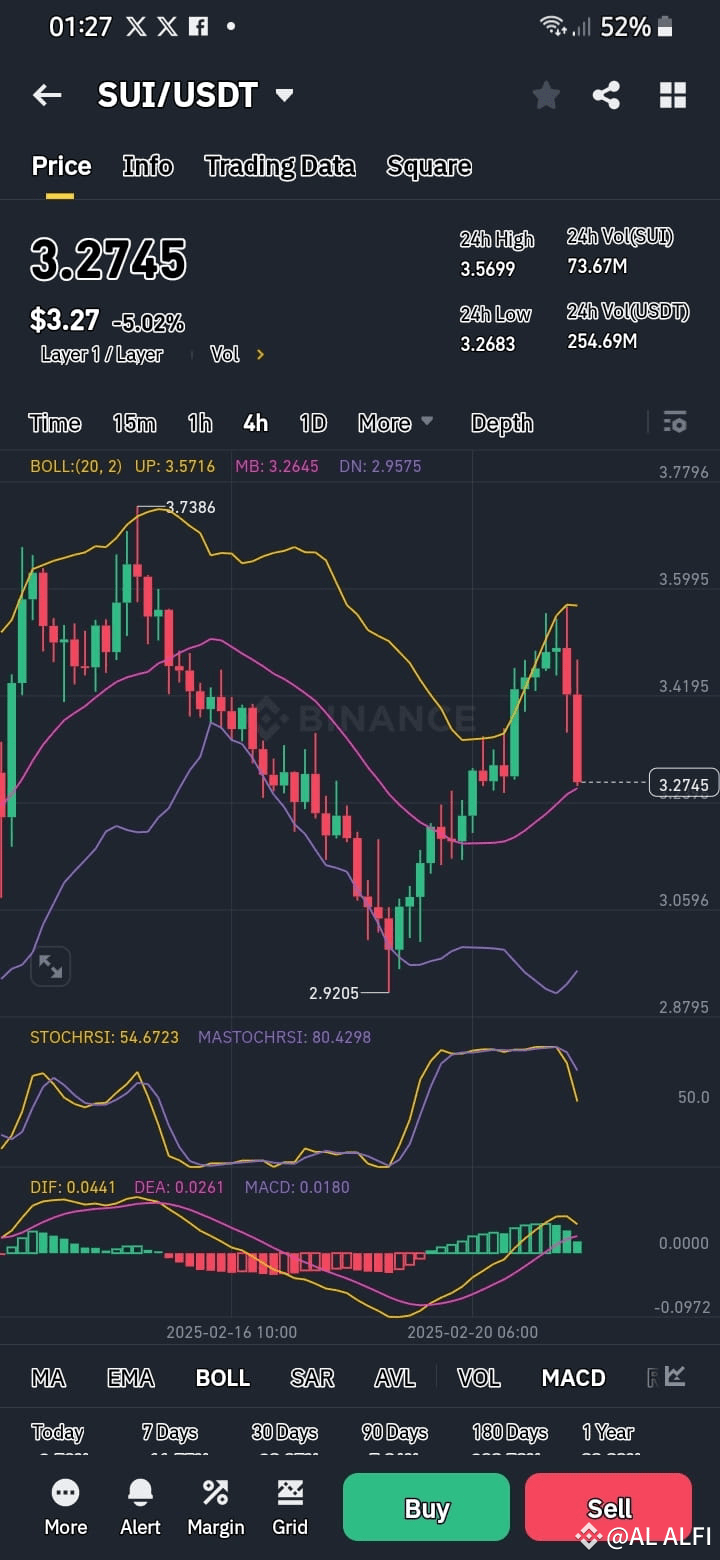The height and width of the screenshot is (1560, 720).
Task: Tap the MASTOCHRSI: 80.4298 label
Action: tap(284, 1037)
